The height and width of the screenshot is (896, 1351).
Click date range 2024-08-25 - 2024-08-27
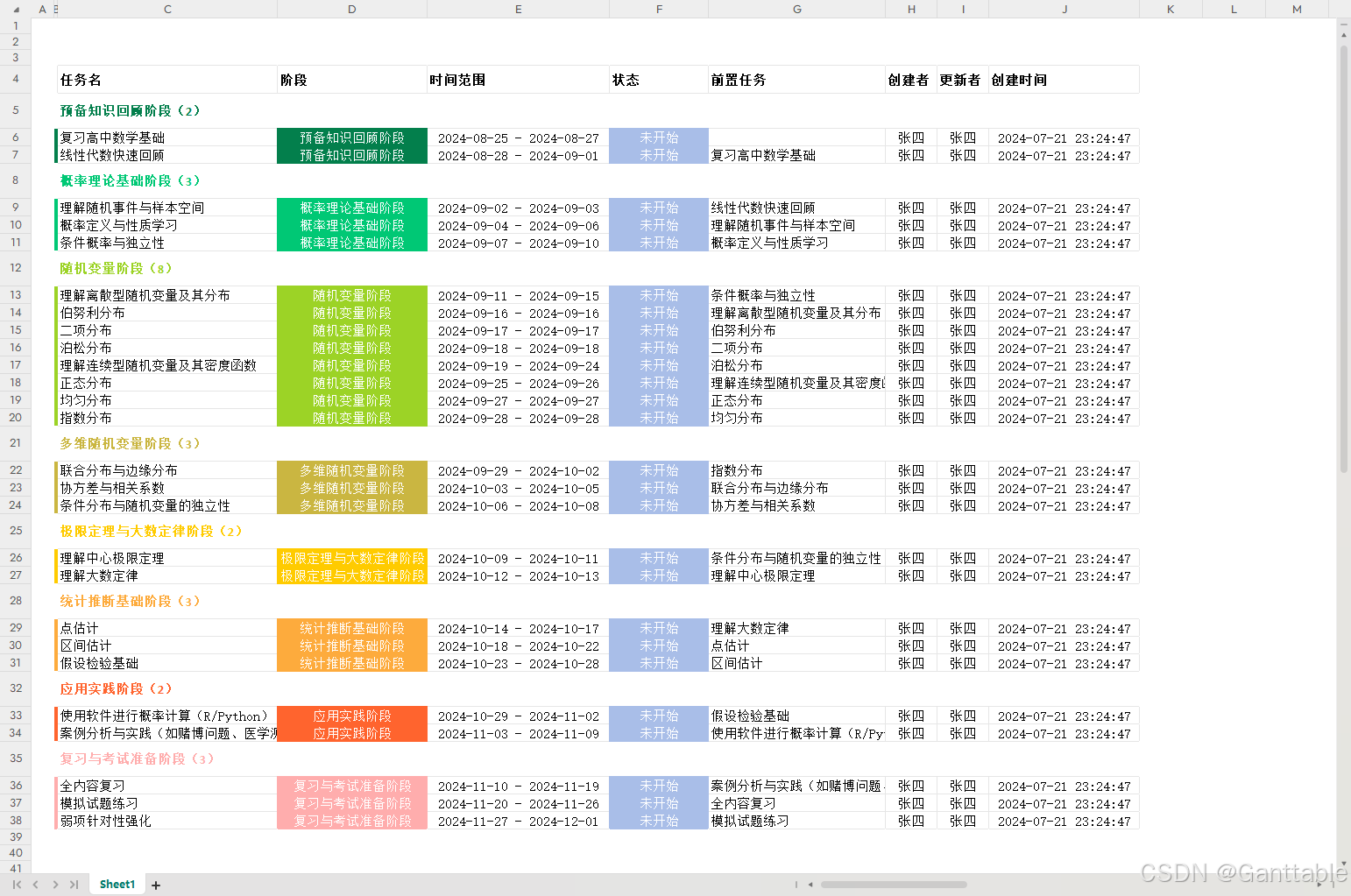(x=518, y=138)
